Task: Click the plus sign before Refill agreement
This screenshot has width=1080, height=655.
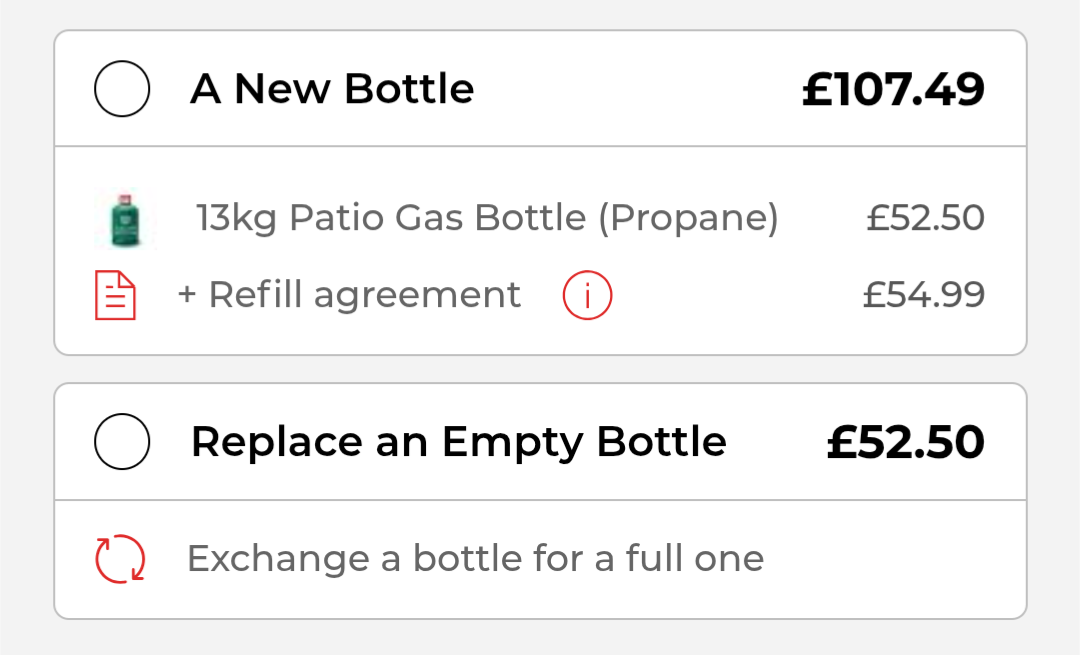Action: tap(187, 295)
